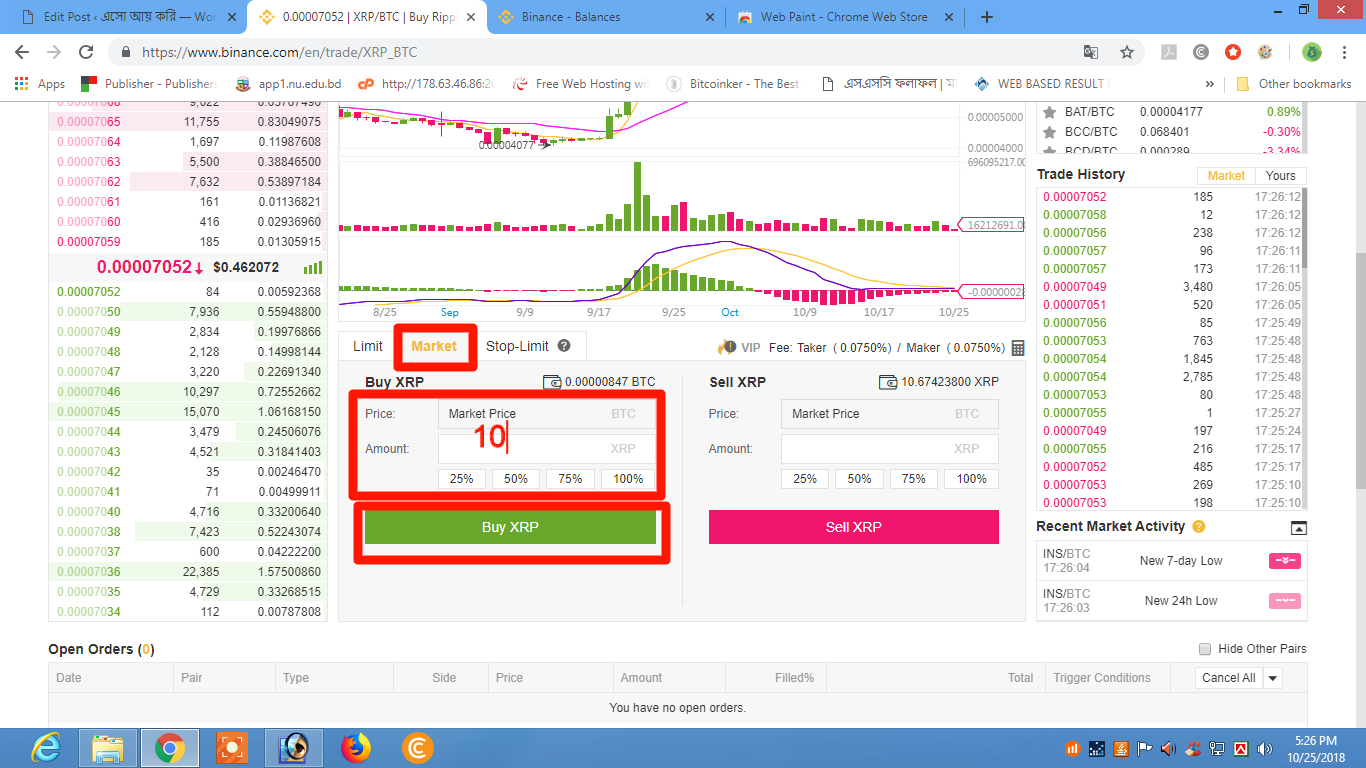Image resolution: width=1366 pixels, height=768 pixels.
Task: Switch to the Edit Post browser tab
Action: point(128,17)
